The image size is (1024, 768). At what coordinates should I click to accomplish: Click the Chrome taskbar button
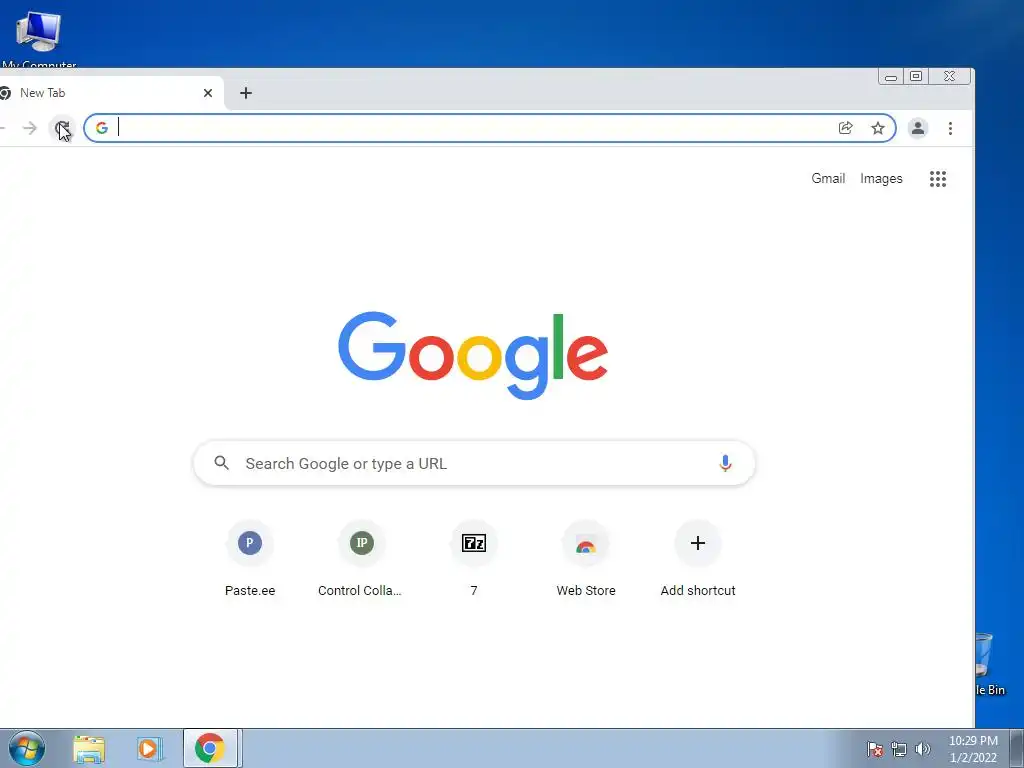tap(210, 748)
